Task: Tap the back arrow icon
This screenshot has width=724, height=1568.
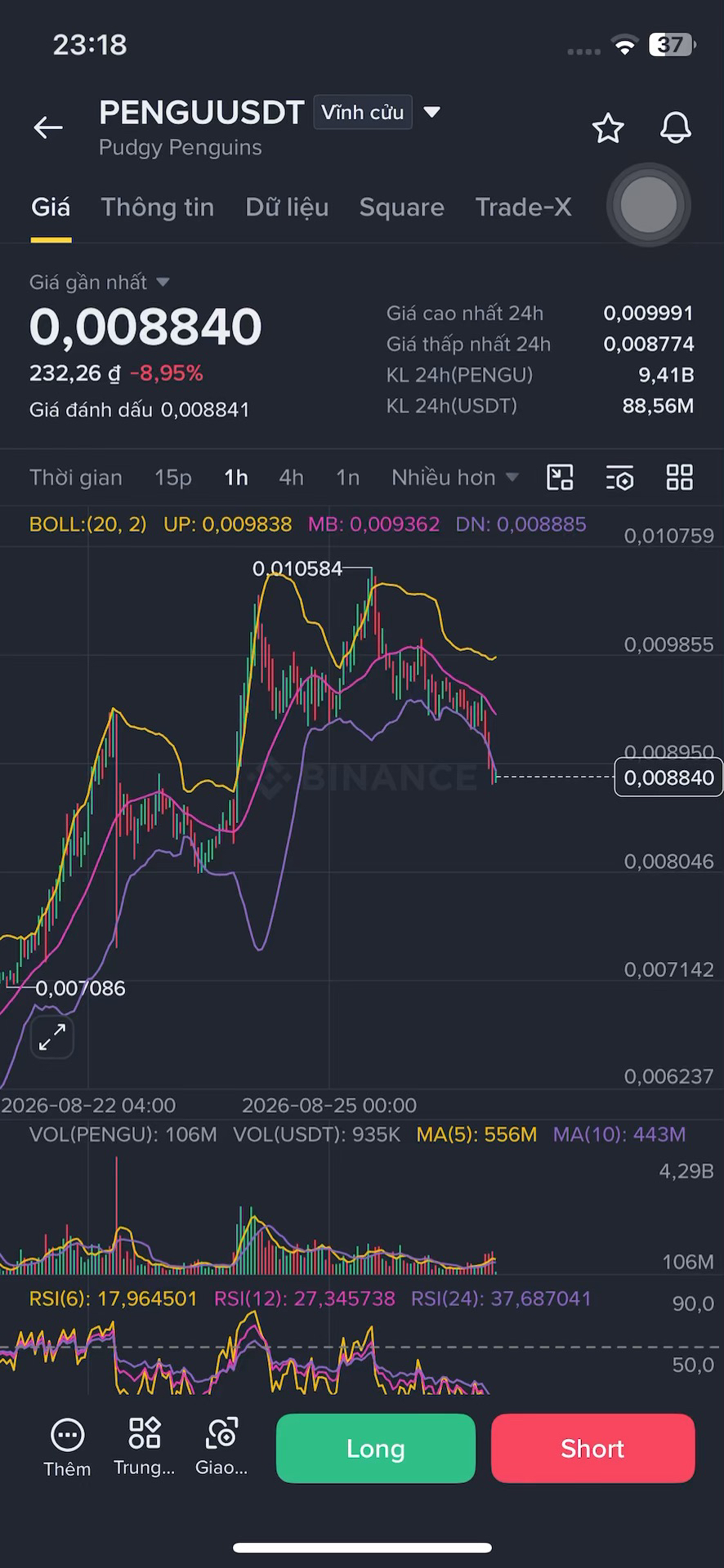Action: [x=48, y=127]
